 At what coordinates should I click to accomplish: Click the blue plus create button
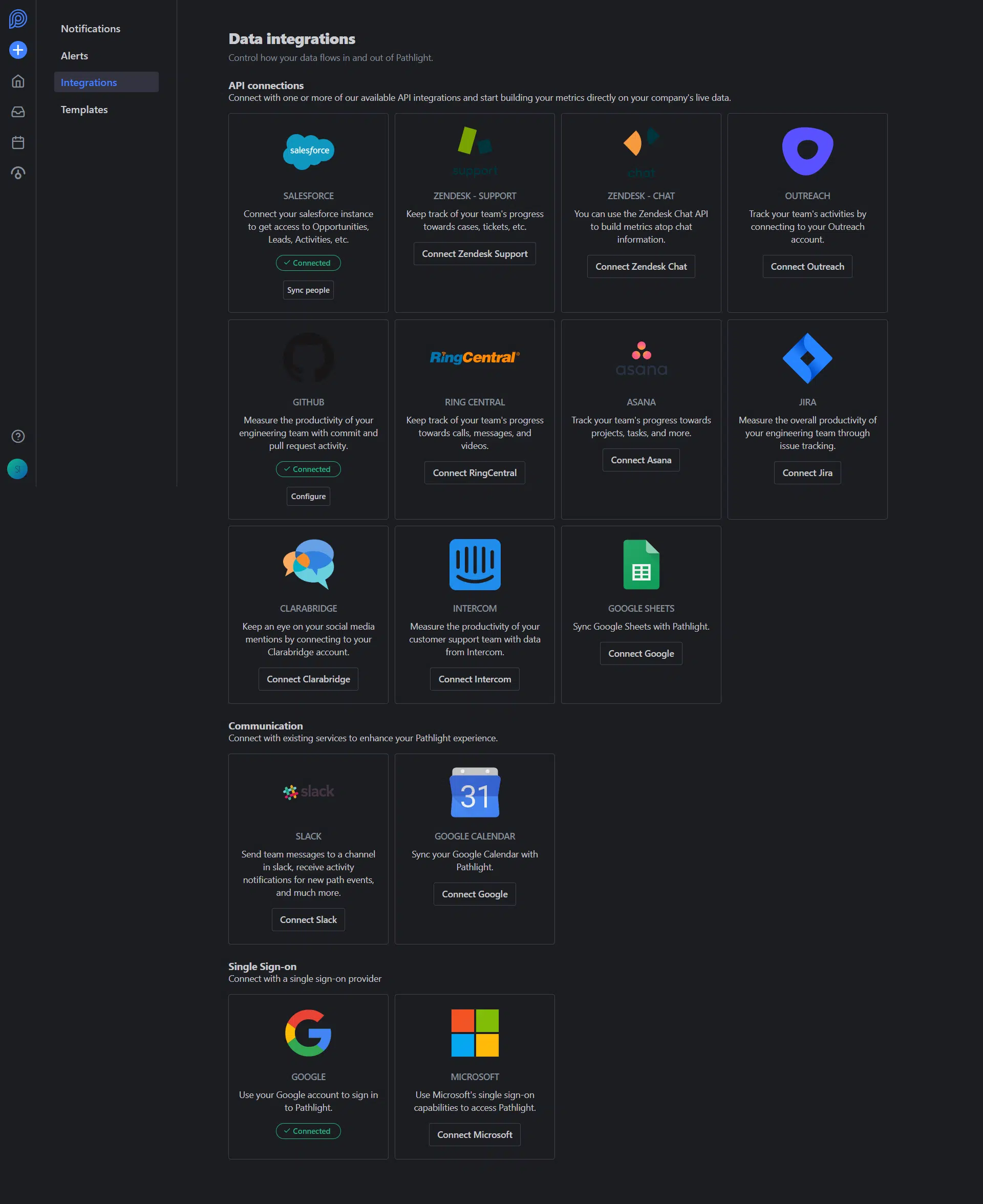click(17, 50)
